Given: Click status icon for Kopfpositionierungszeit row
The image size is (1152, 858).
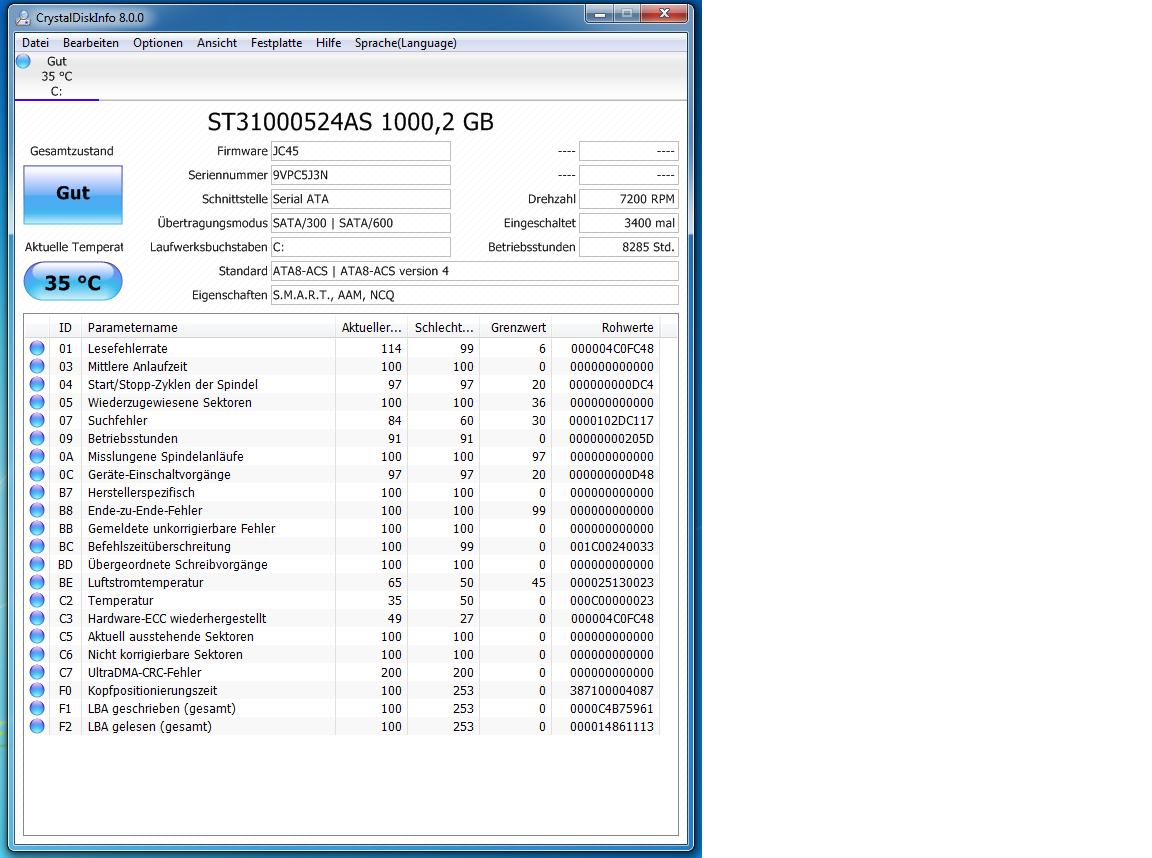Looking at the screenshot, I should (37, 690).
